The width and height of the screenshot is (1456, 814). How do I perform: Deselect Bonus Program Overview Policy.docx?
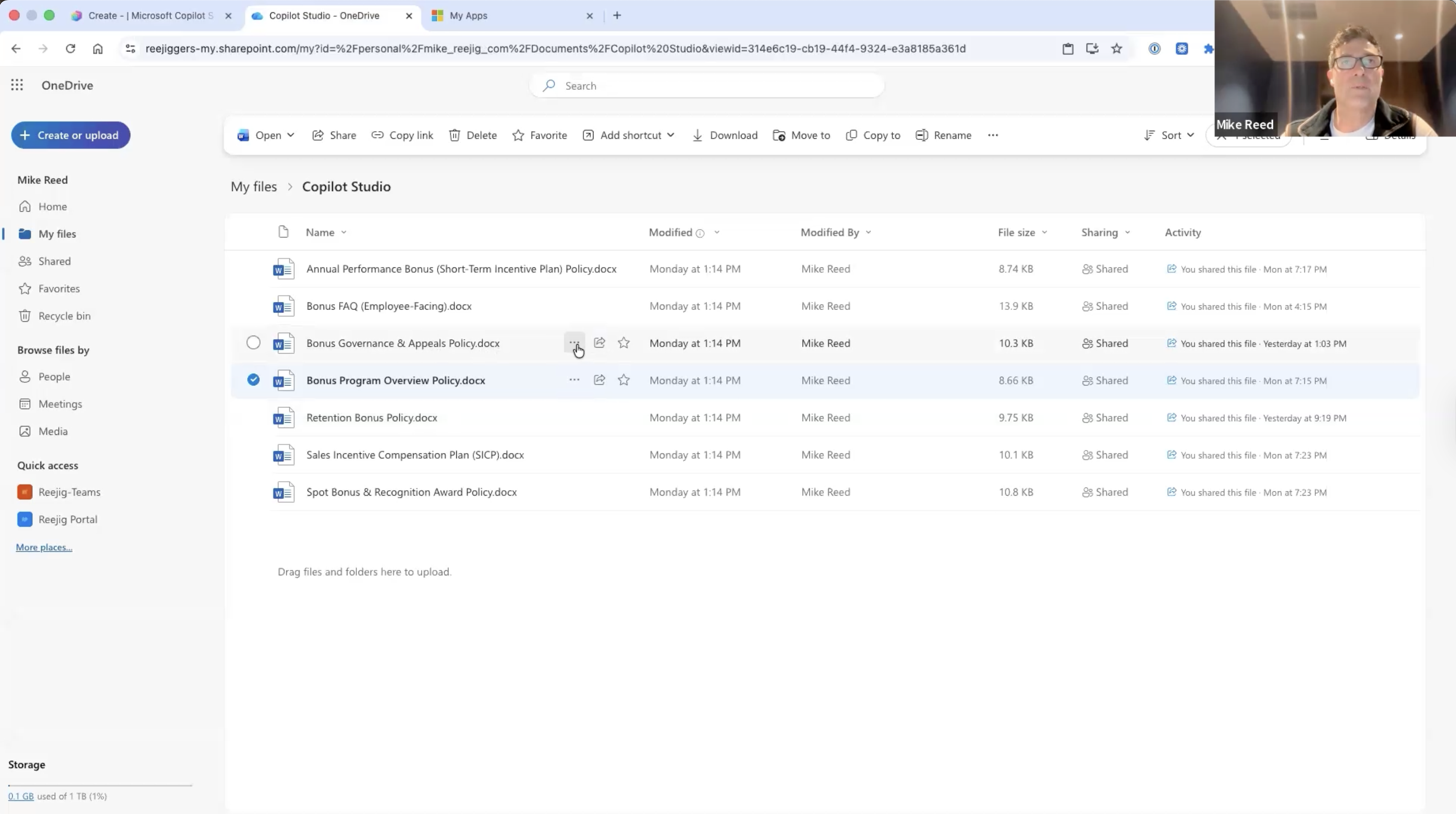253,380
